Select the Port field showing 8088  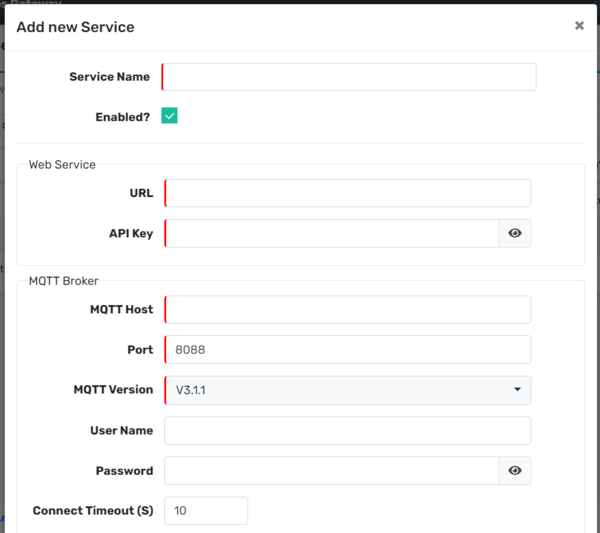(x=347, y=350)
